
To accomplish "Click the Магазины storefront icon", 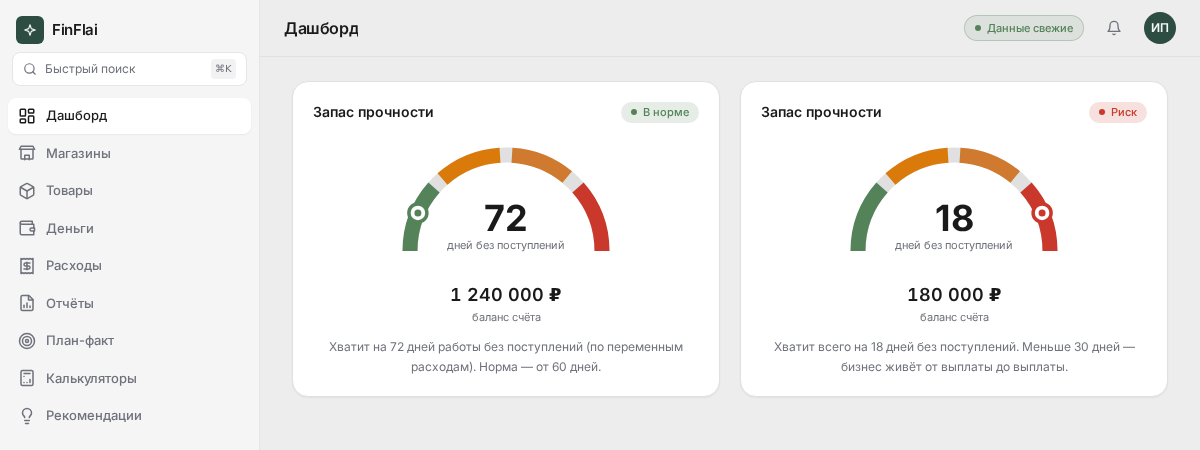I will pos(27,153).
